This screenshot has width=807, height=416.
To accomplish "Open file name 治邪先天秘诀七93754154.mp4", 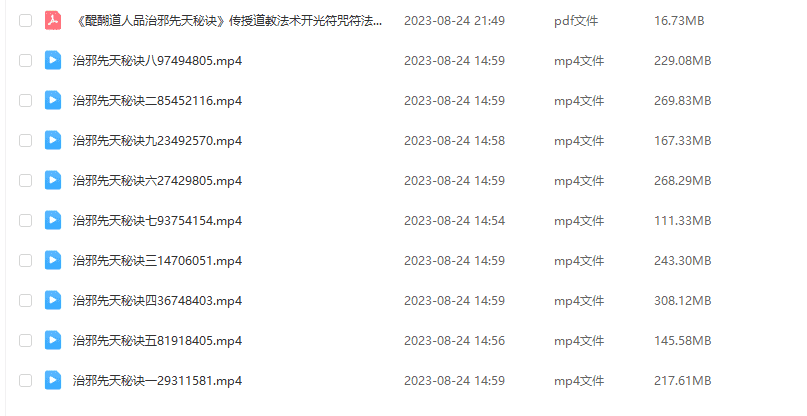I will click(x=157, y=220).
